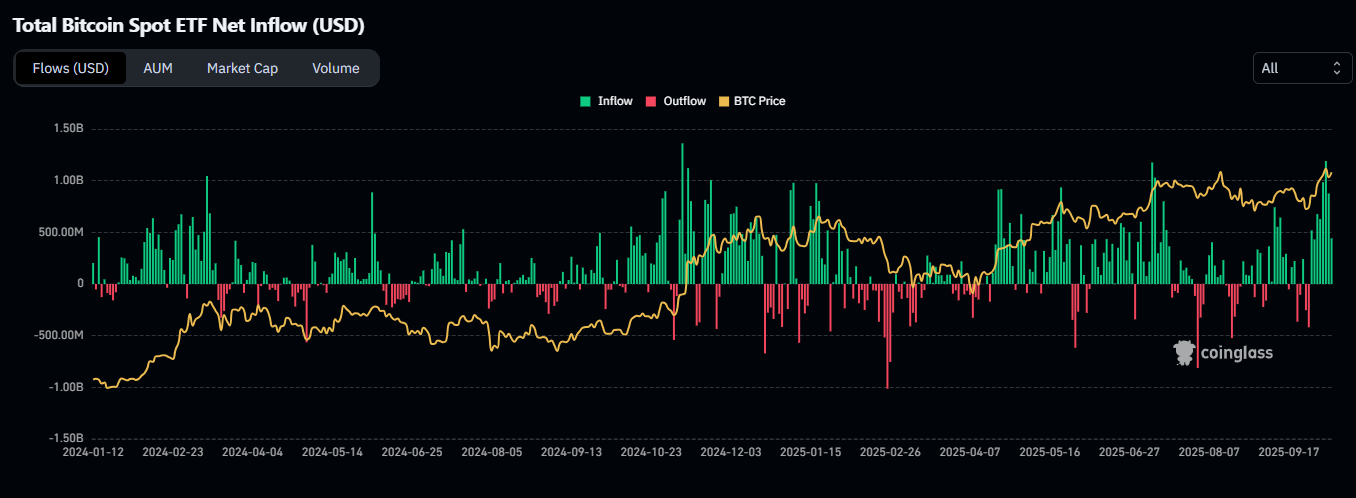This screenshot has width=1356, height=498.
Task: Click the coinglass watermark logo icon
Action: [1185, 352]
